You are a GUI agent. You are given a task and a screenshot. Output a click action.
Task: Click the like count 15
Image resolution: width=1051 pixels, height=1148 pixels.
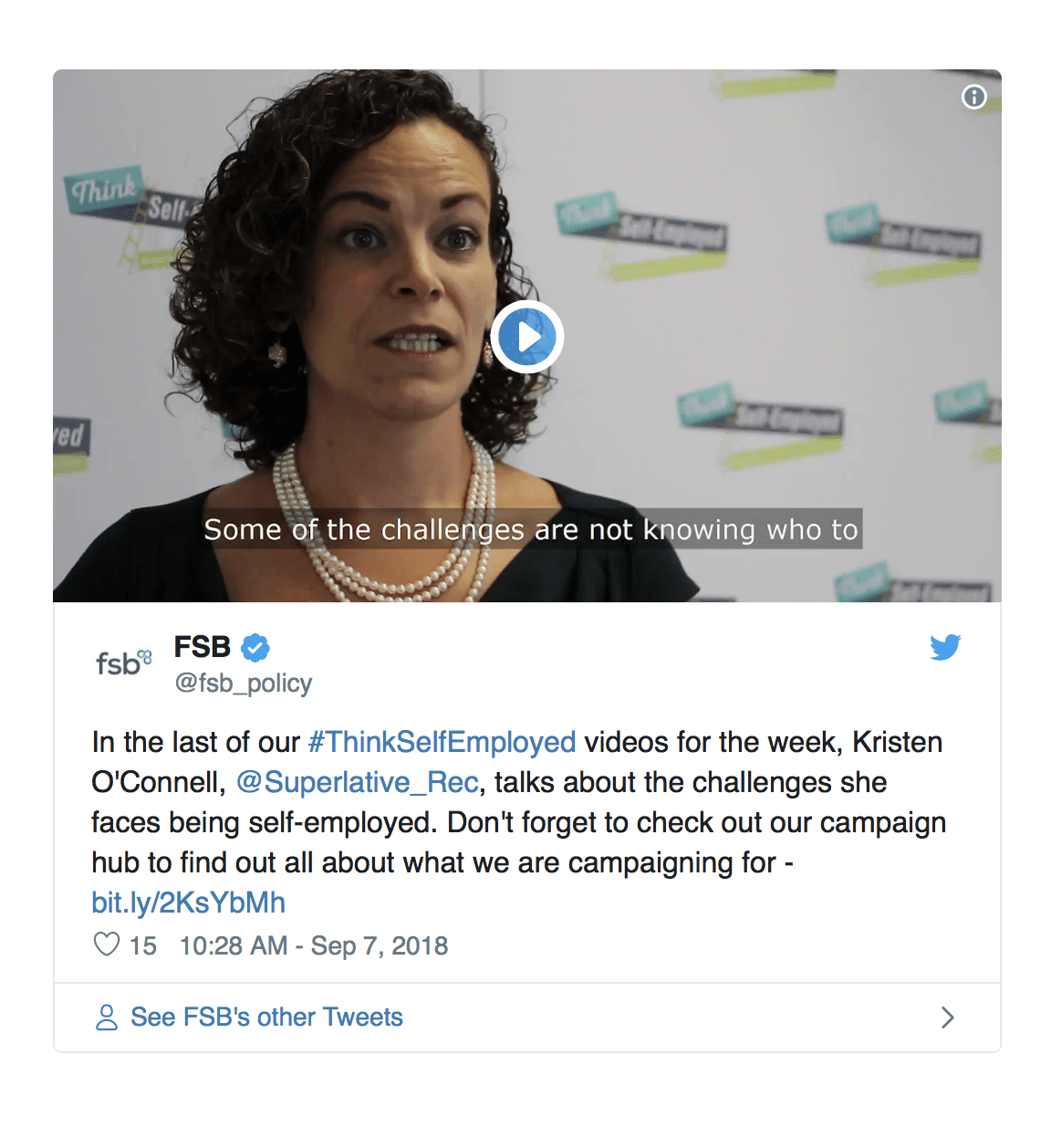pyautogui.click(x=143, y=945)
